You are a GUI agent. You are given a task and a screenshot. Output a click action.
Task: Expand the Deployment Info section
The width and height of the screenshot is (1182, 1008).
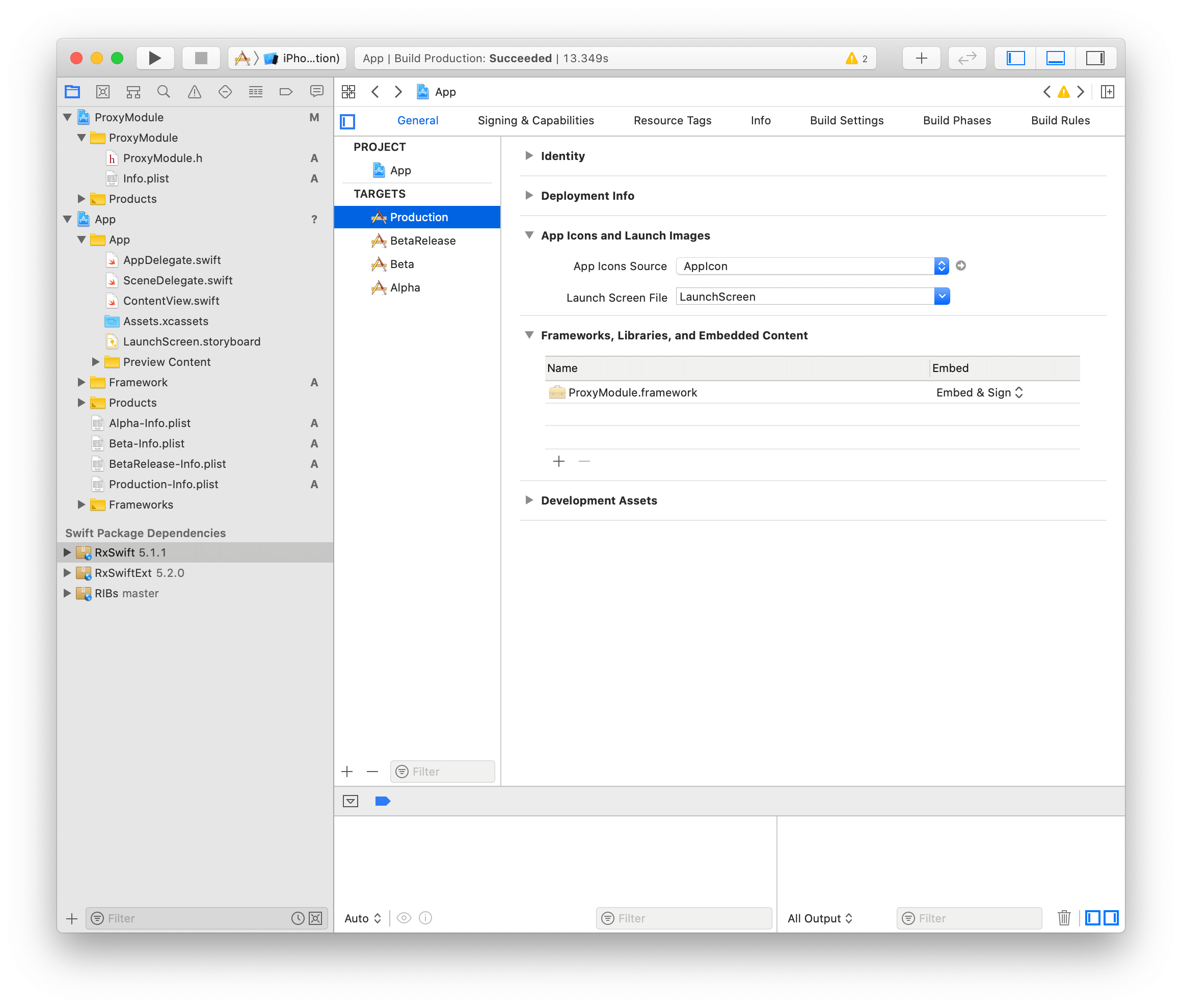tap(529, 196)
